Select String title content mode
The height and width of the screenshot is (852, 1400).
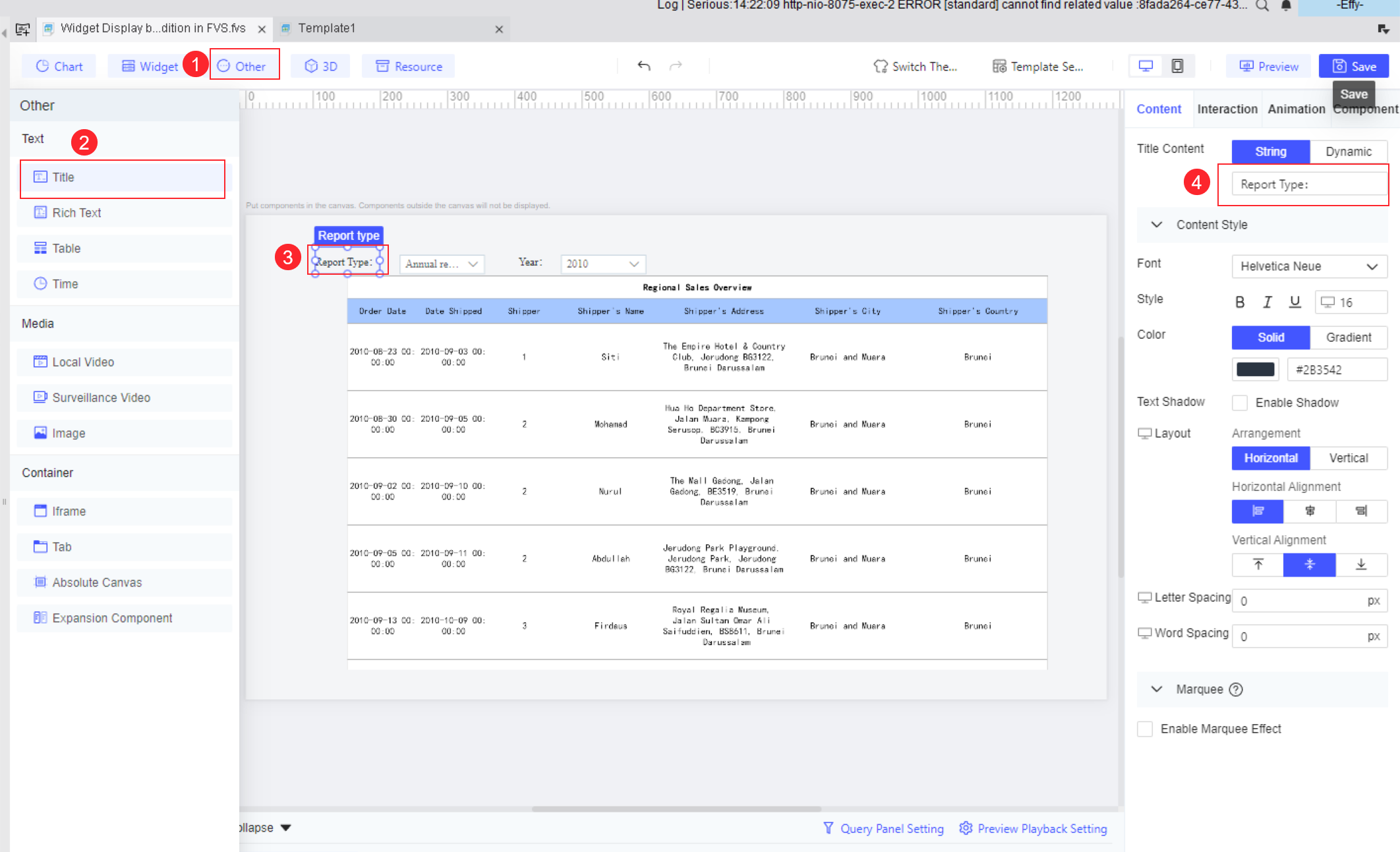1271,152
